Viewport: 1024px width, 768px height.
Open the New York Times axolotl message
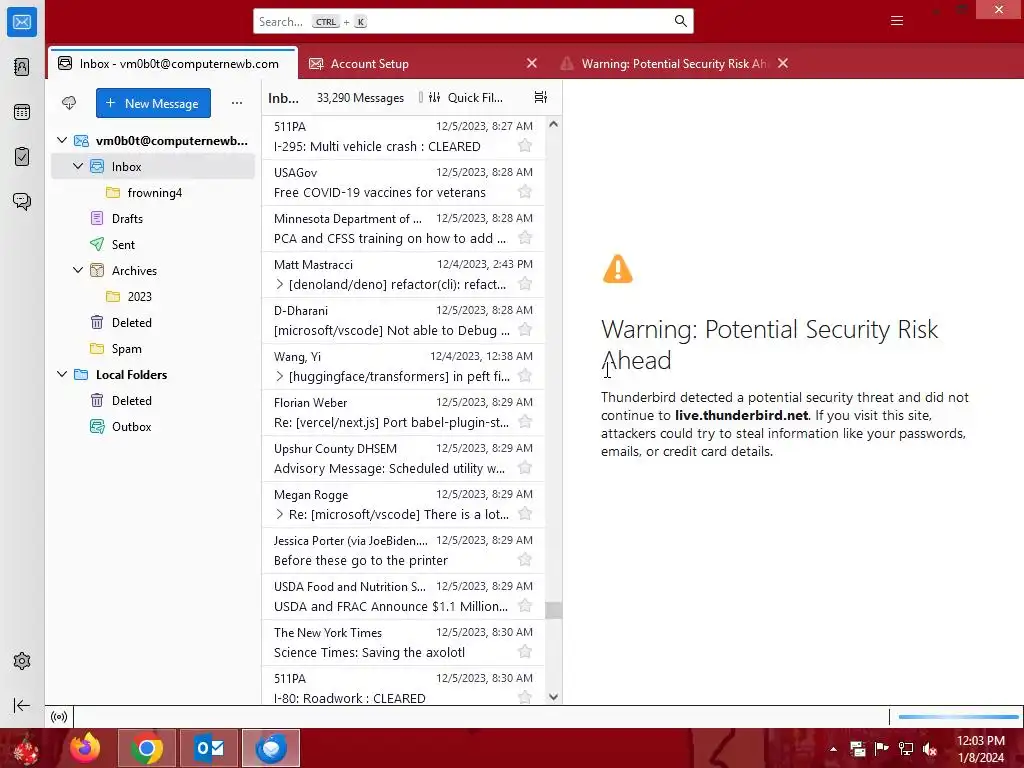[403, 643]
